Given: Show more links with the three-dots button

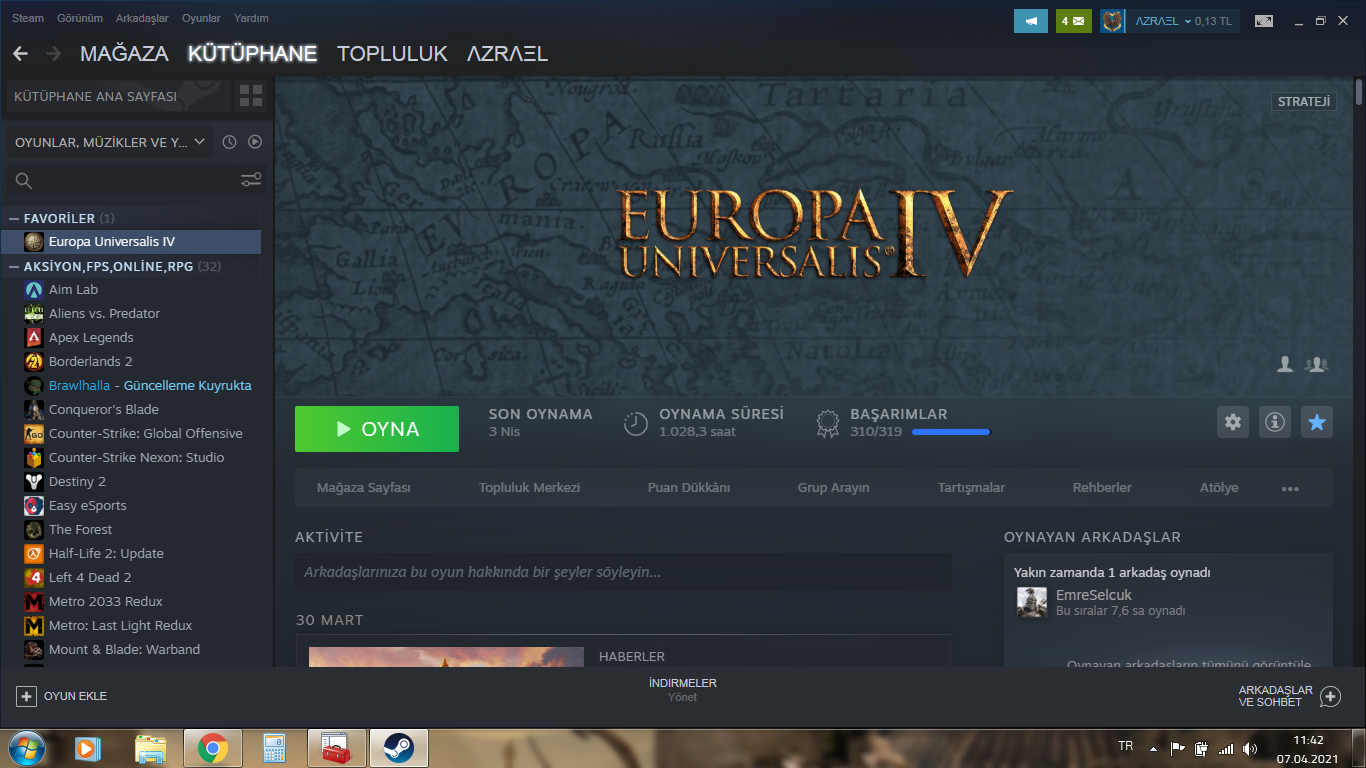Looking at the screenshot, I should (x=1290, y=488).
